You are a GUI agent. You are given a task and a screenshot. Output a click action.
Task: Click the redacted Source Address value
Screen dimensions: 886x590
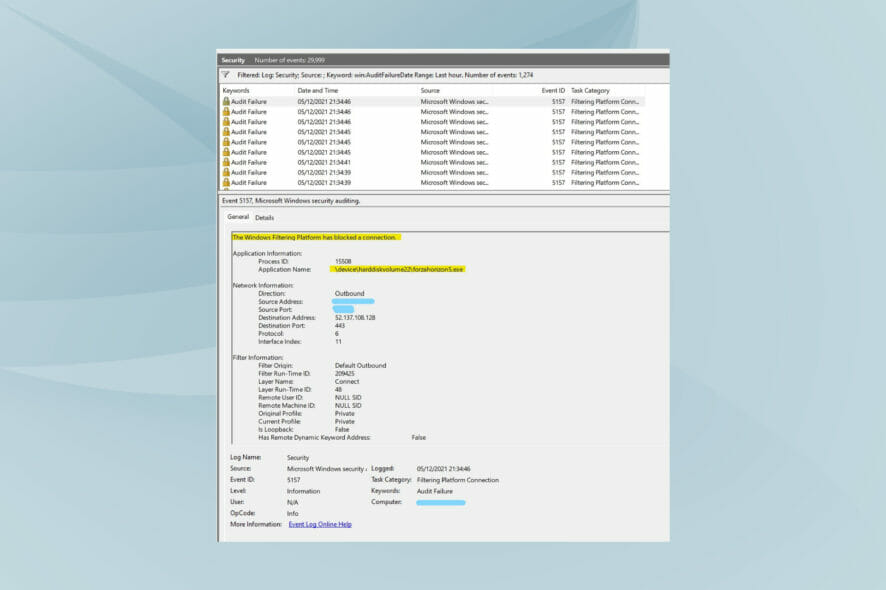353,301
